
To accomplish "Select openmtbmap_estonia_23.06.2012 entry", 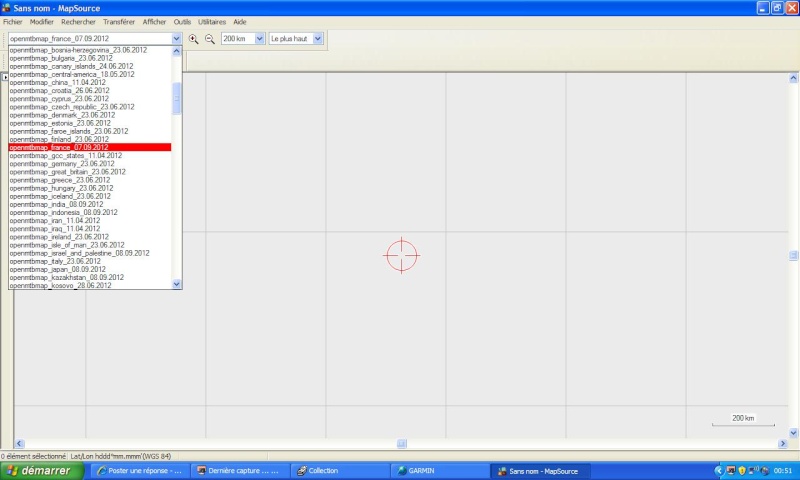I will click(x=90, y=123).
